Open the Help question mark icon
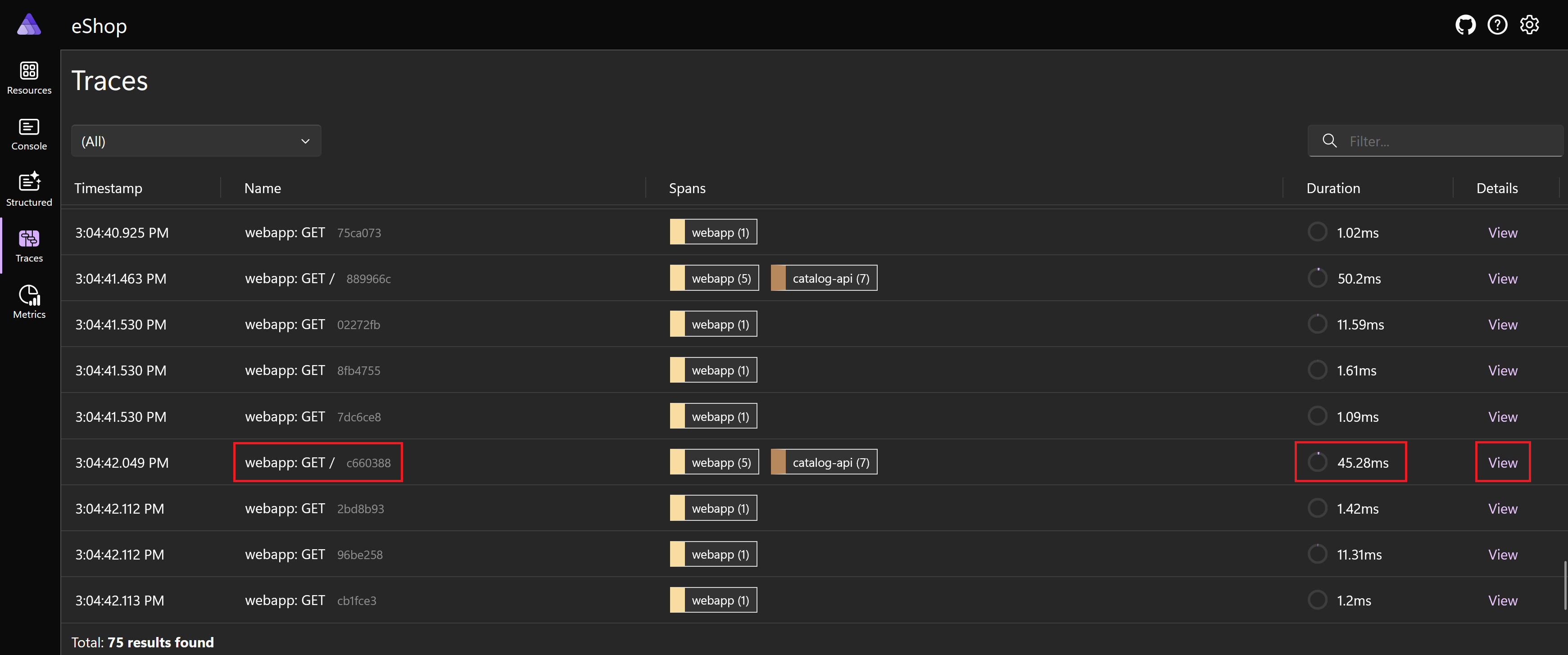This screenshot has height=655, width=1568. (x=1497, y=25)
